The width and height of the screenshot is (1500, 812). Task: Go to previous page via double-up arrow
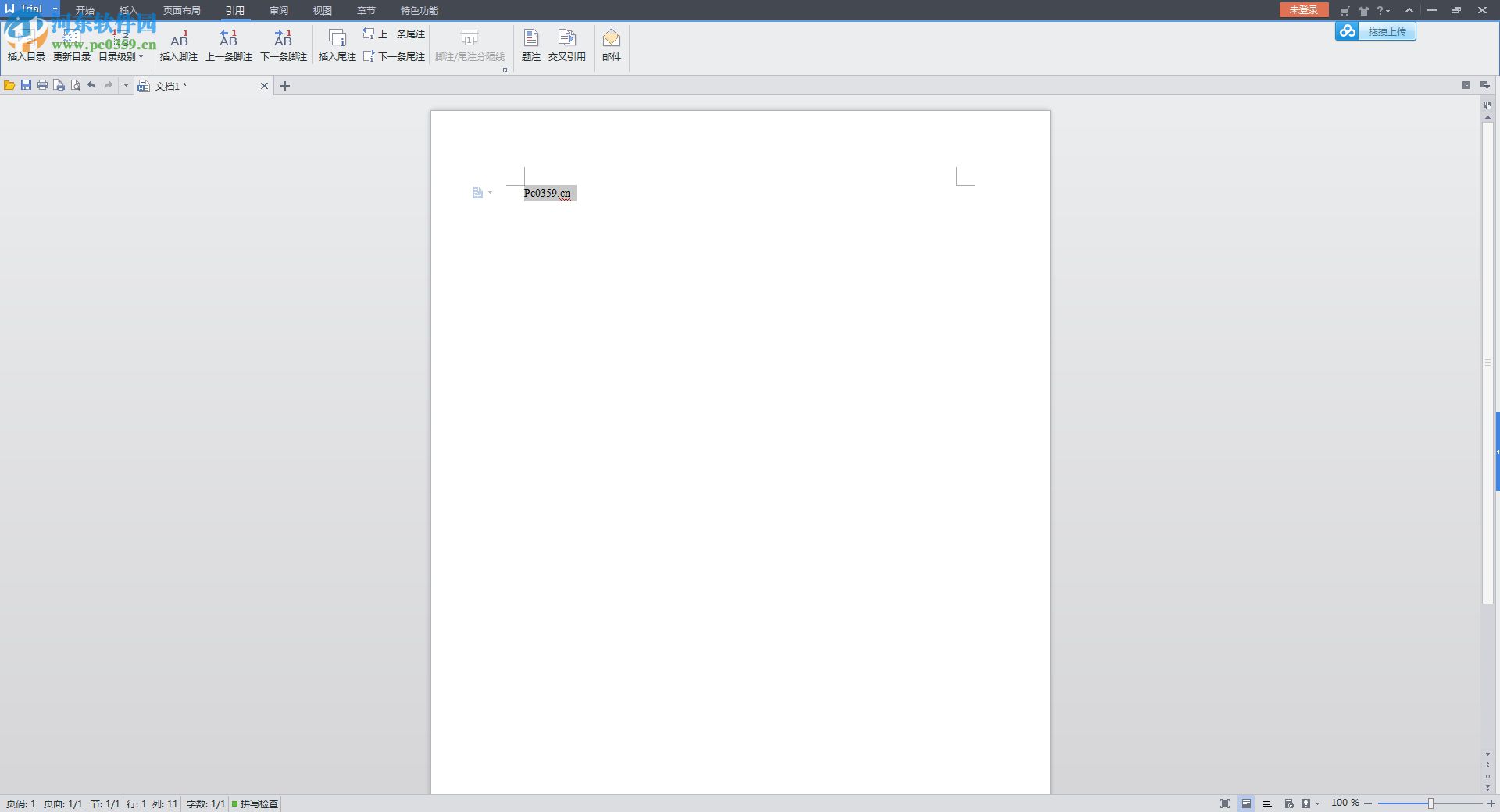click(x=1487, y=765)
